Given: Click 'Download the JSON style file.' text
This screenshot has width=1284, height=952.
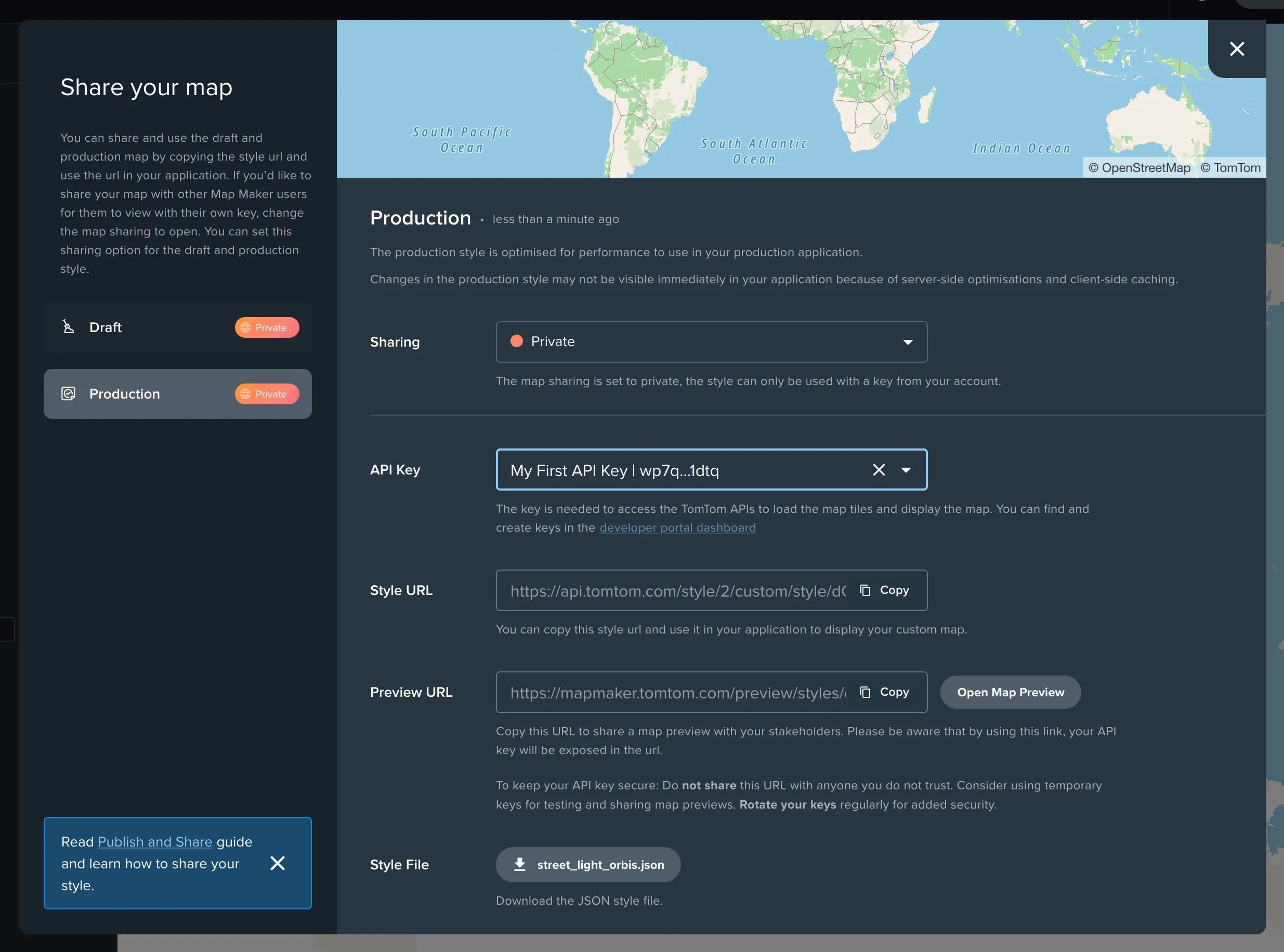Looking at the screenshot, I should (x=580, y=901).
